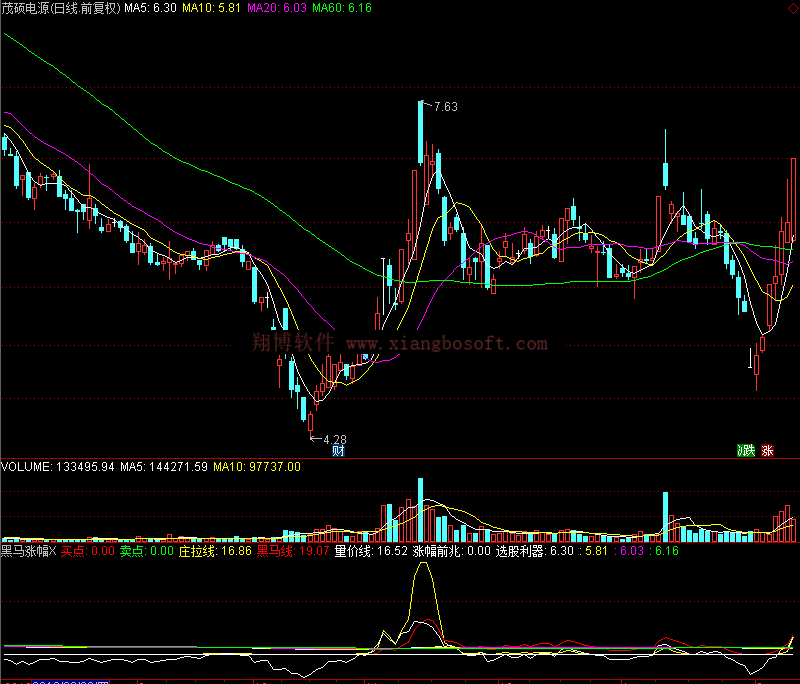The height and width of the screenshot is (684, 800).
Task: Click the green 跌 indicator icon
Action: [745, 451]
